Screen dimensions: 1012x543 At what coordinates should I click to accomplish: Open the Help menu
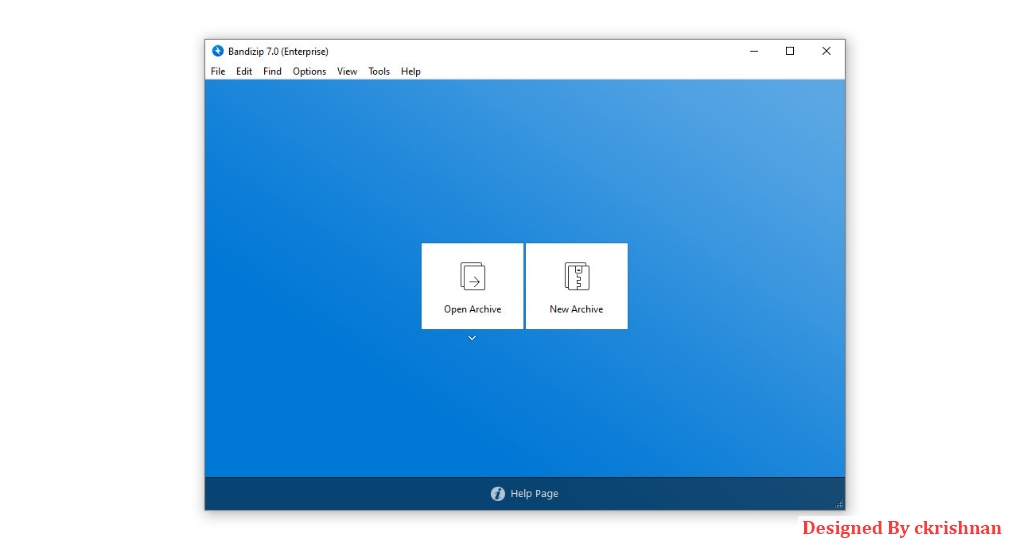pyautogui.click(x=410, y=72)
